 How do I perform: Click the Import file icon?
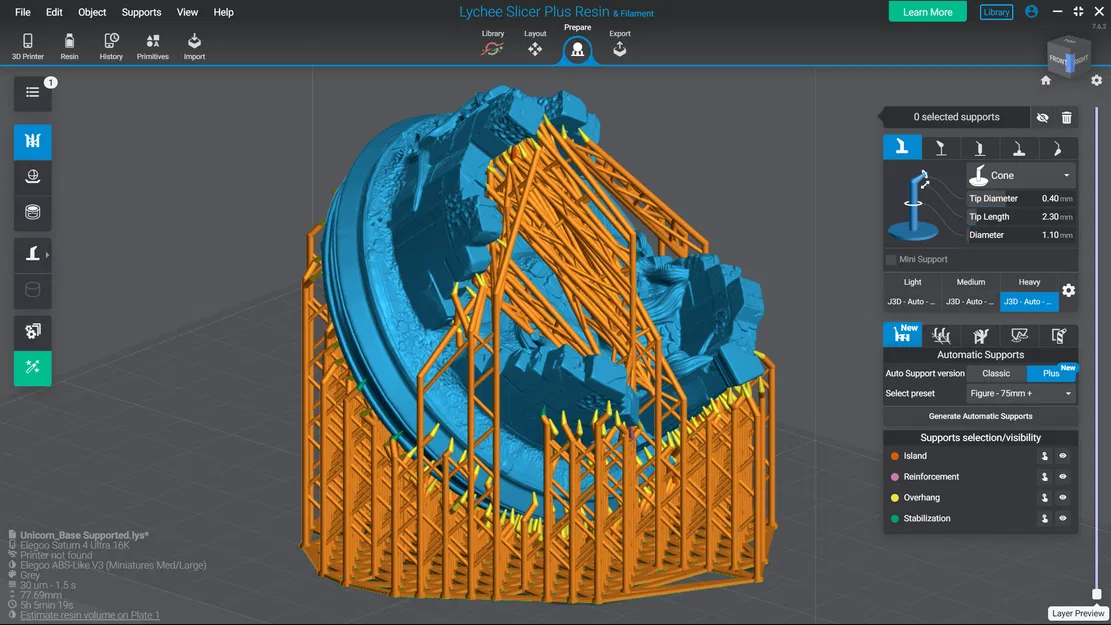tap(194, 46)
